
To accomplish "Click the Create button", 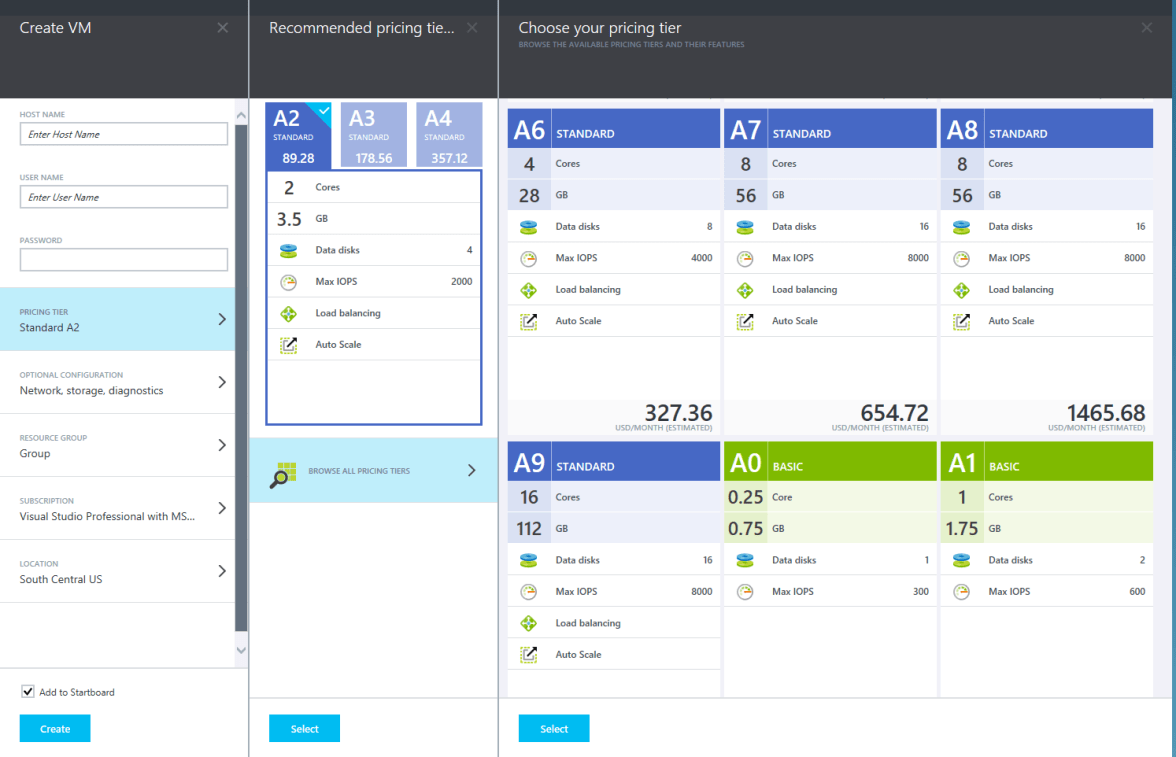I will (x=55, y=729).
